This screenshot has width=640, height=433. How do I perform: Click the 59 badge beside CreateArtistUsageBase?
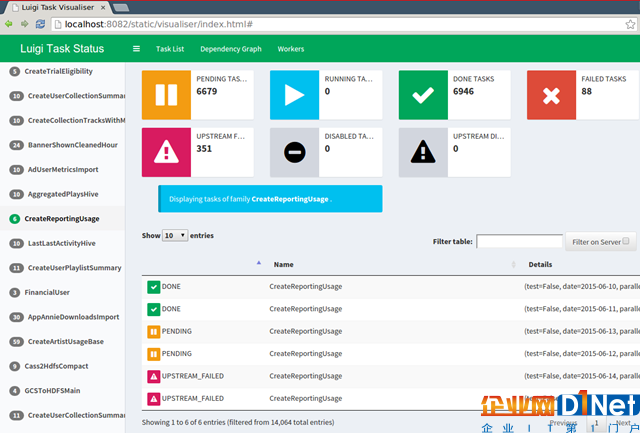tap(16, 342)
